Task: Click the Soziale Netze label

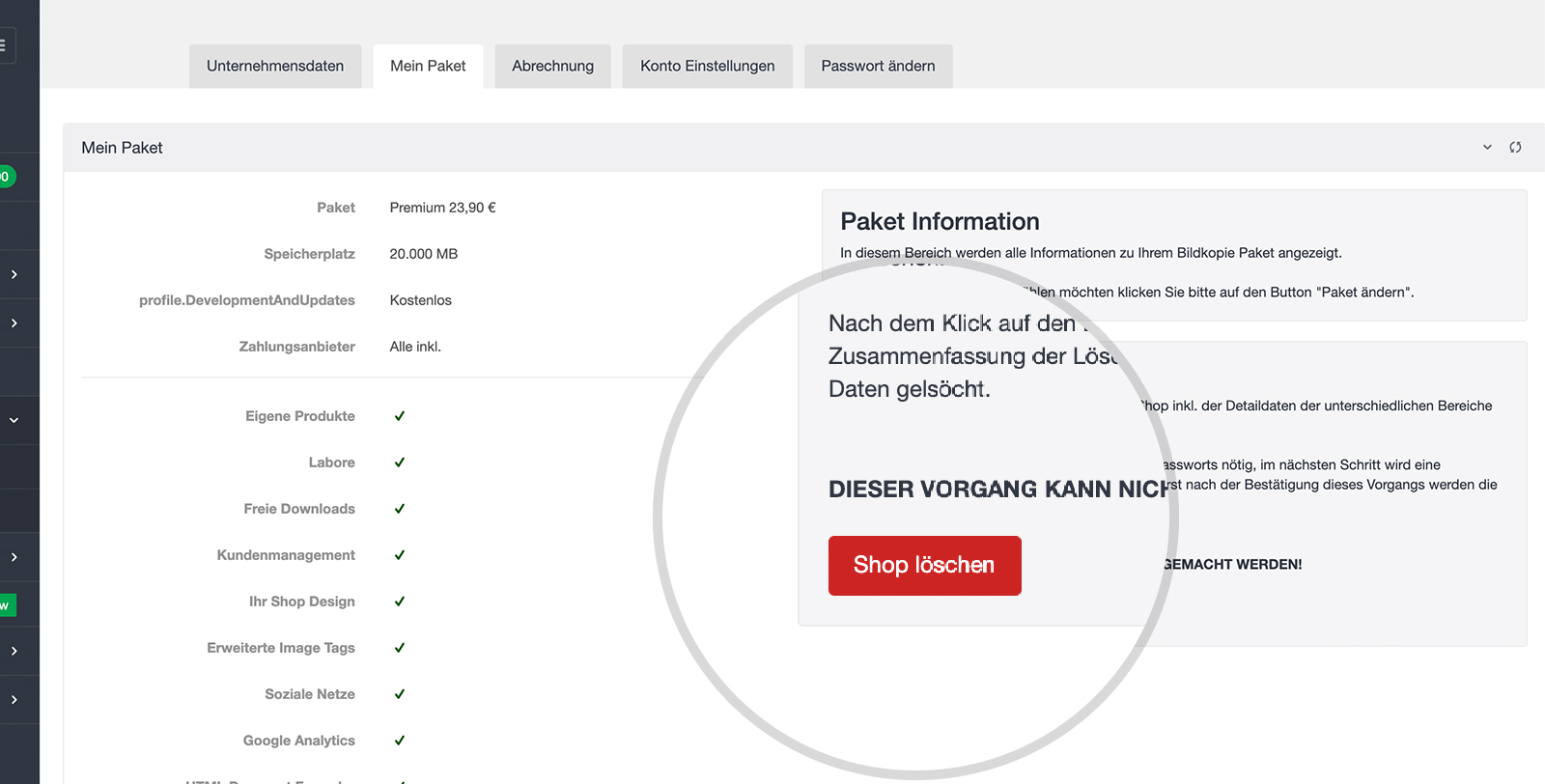Action: [x=310, y=694]
